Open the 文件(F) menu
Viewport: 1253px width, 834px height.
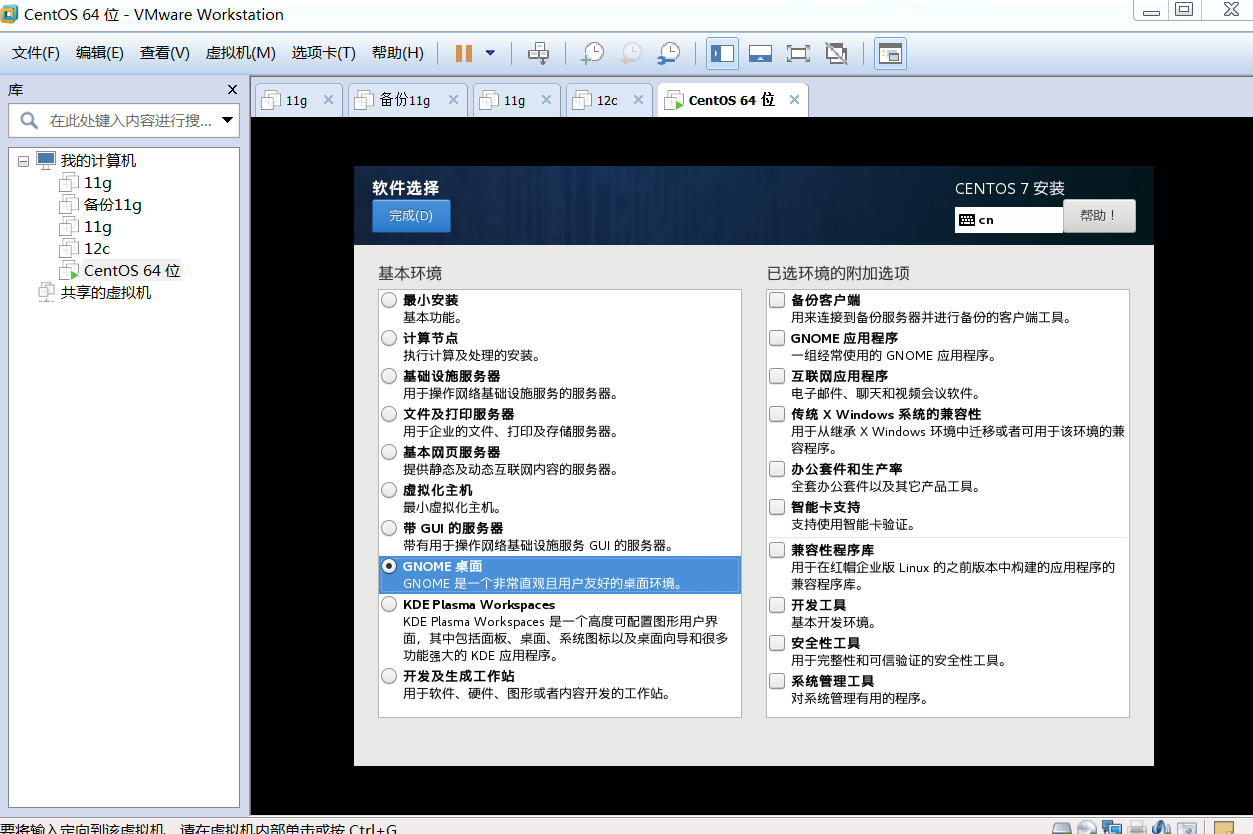tap(36, 53)
